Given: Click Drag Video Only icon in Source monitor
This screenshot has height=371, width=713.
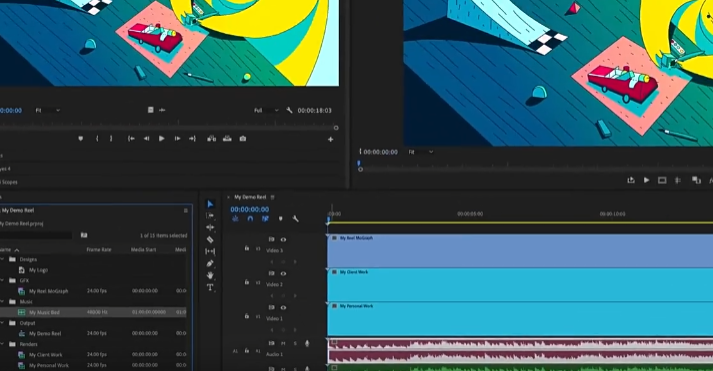Looking at the screenshot, I should 151,110.
